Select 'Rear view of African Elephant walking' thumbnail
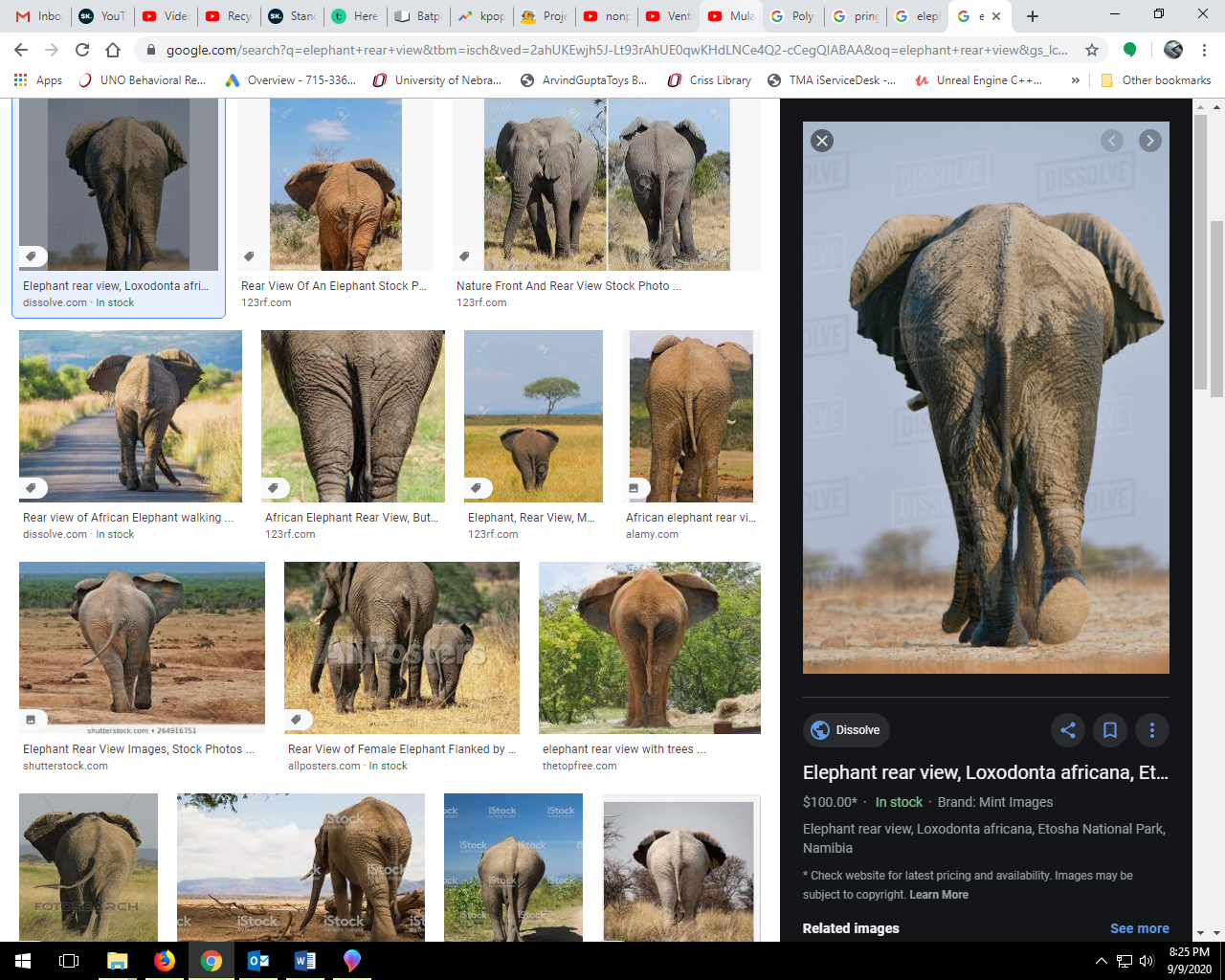This screenshot has width=1225, height=980. tap(130, 416)
